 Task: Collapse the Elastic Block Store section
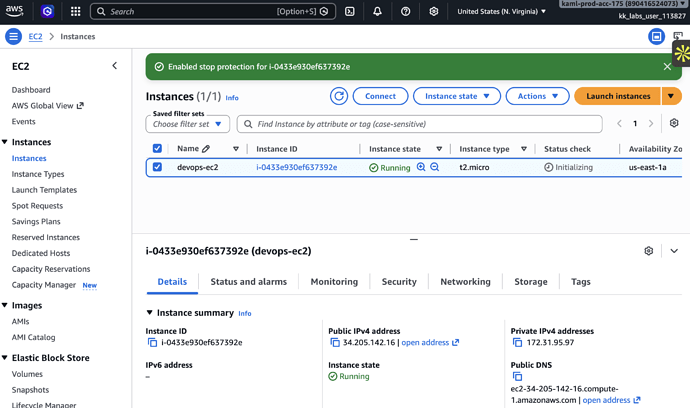(x=5, y=357)
